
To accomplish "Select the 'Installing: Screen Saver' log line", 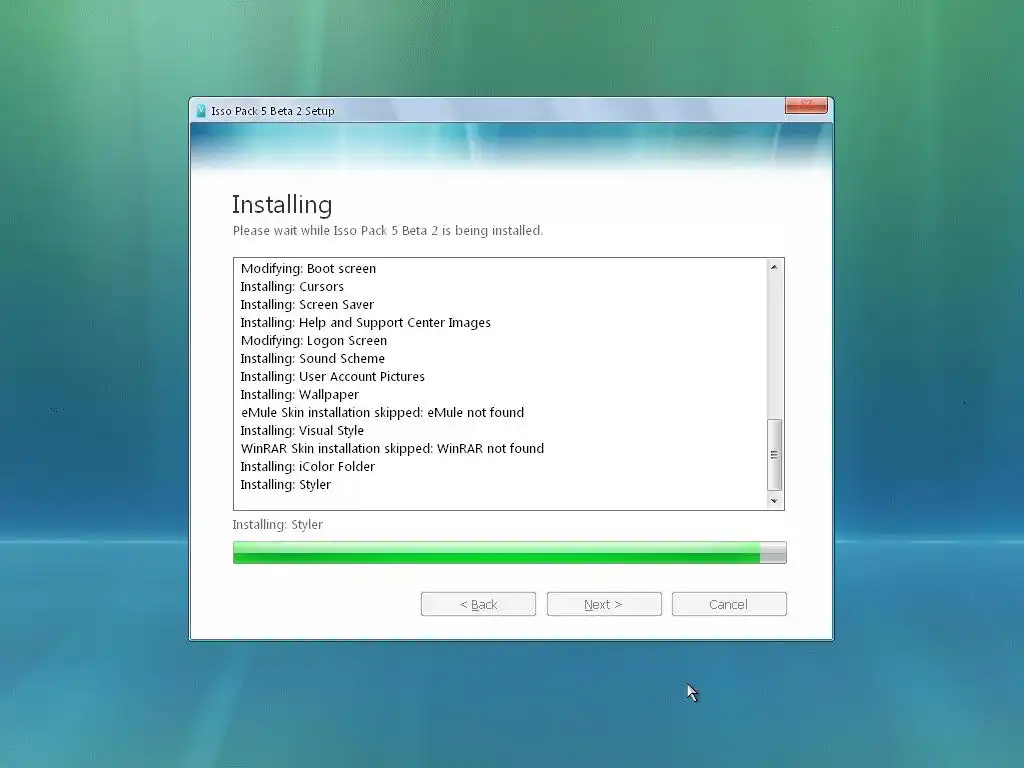I will tap(307, 304).
